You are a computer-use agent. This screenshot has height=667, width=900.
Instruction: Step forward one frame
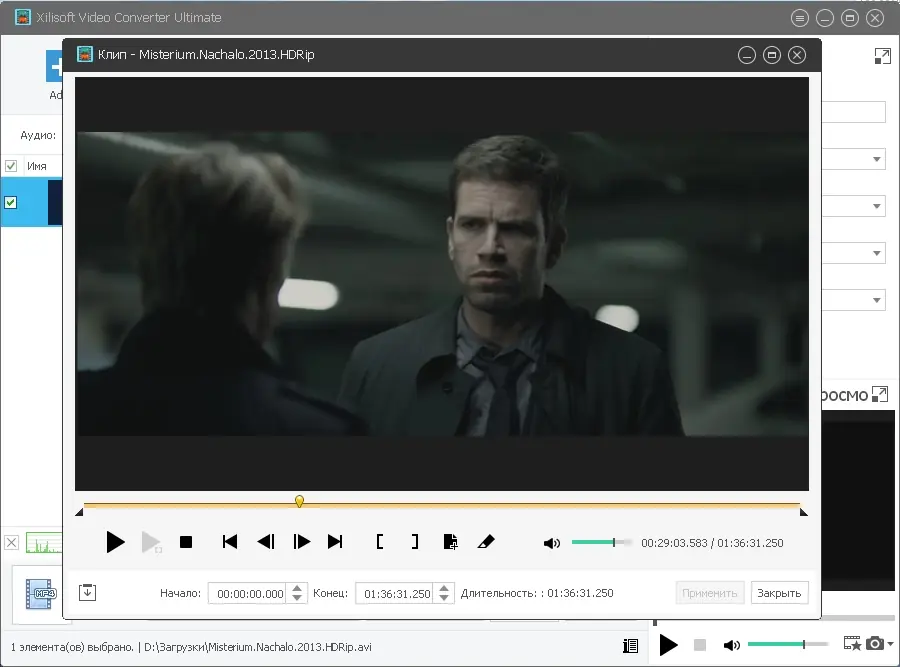(301, 542)
